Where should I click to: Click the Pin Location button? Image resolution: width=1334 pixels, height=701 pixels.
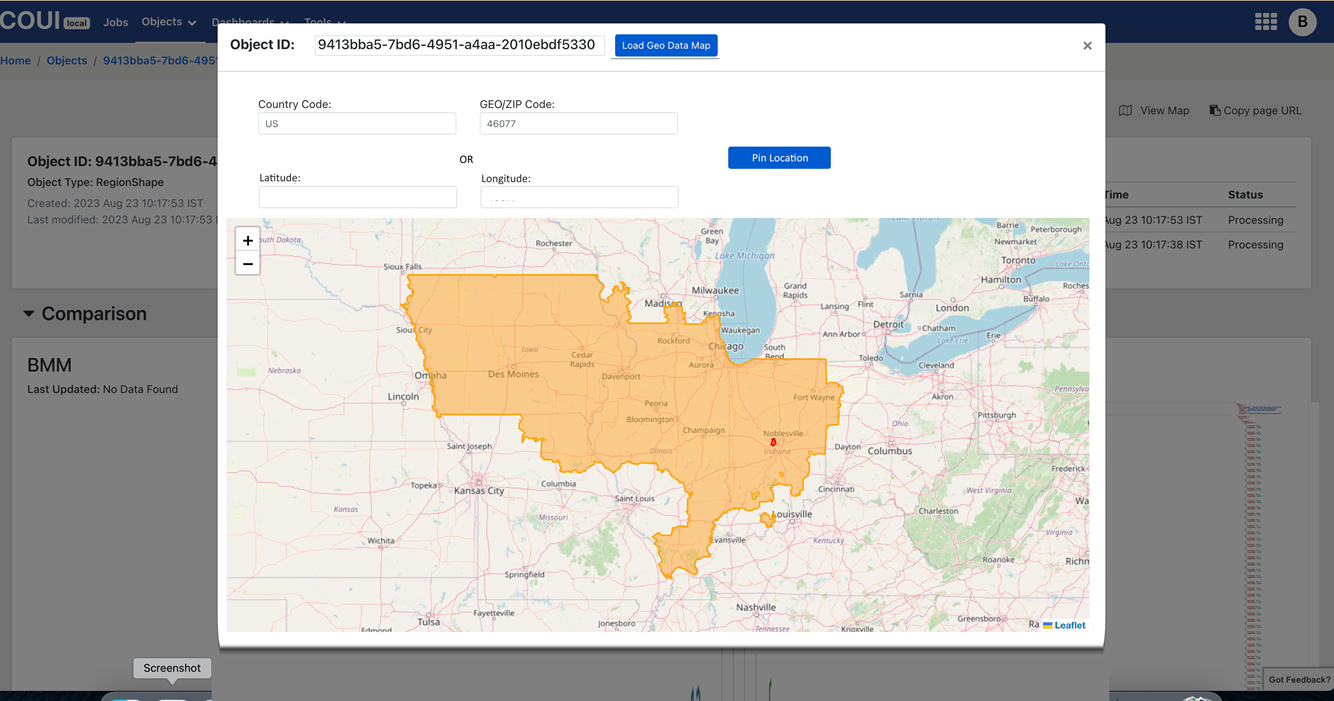click(779, 158)
